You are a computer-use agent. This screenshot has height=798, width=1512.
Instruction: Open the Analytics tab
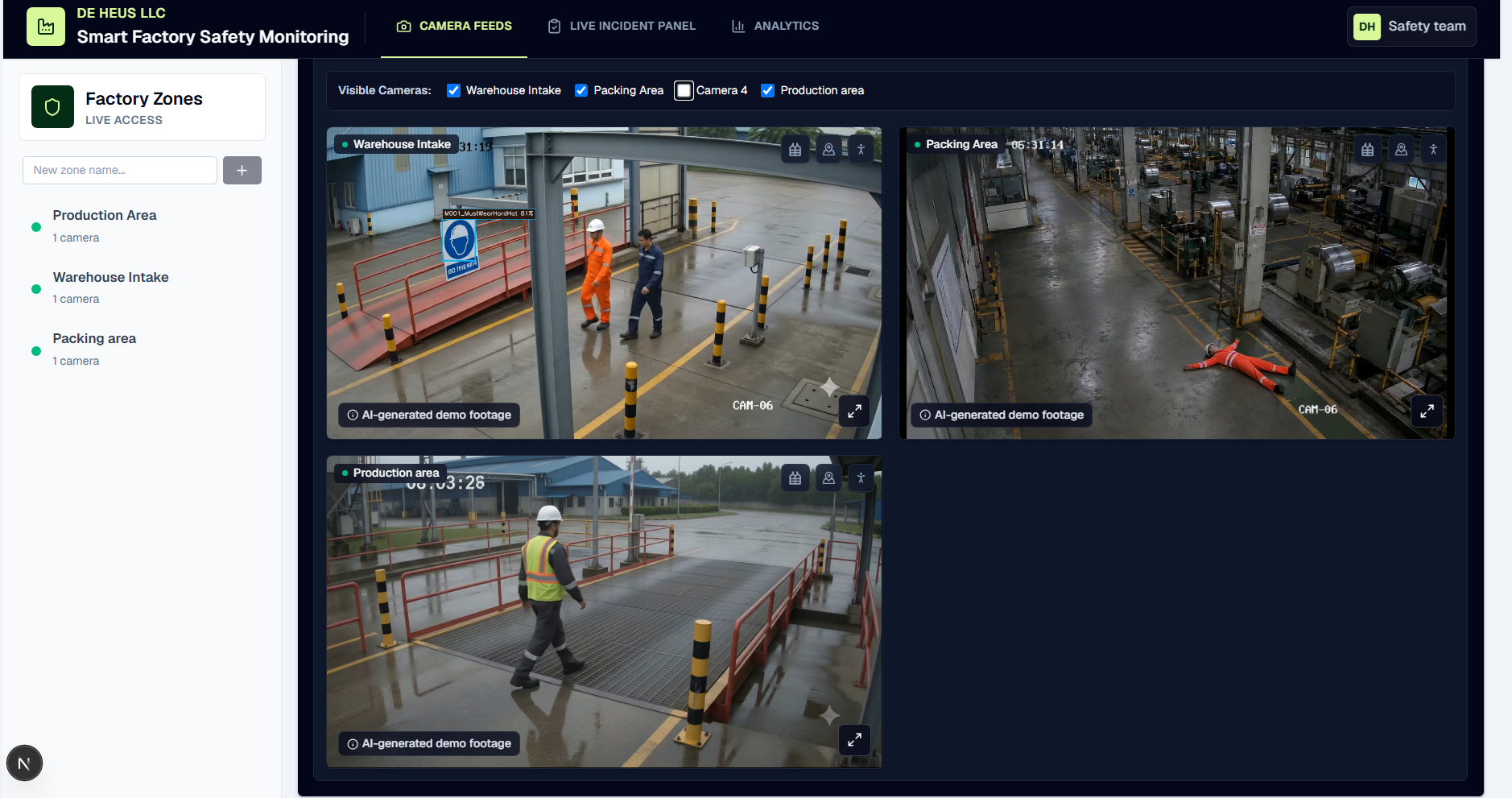(775, 26)
